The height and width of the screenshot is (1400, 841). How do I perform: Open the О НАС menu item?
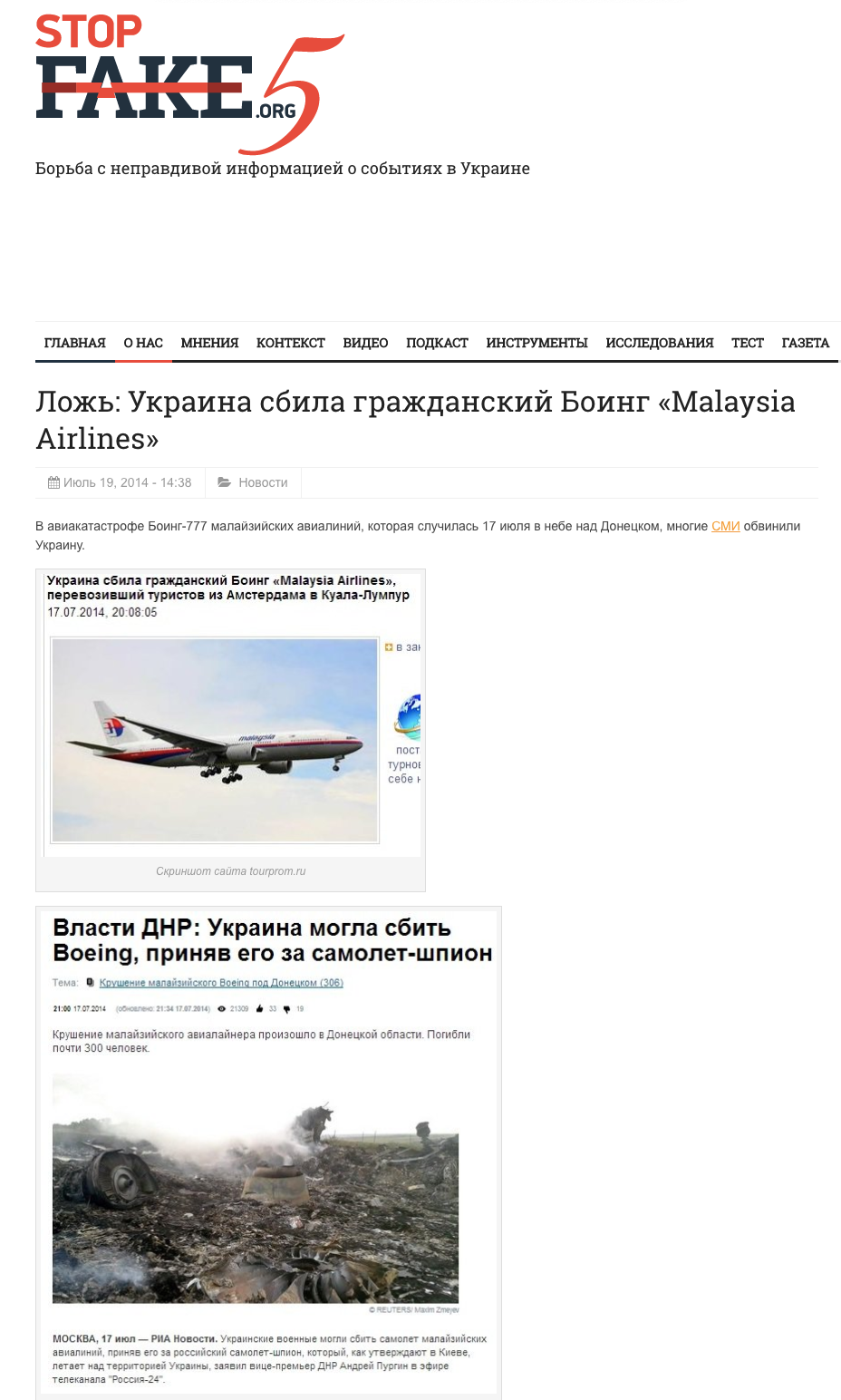pyautogui.click(x=143, y=343)
